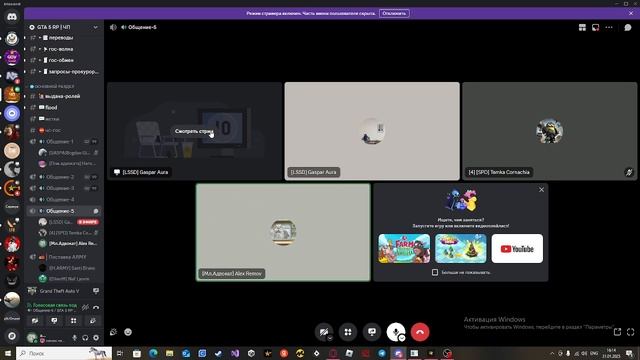Screen dimensions: 640x360
Task: Pop out the call window
Action: click(x=618, y=332)
